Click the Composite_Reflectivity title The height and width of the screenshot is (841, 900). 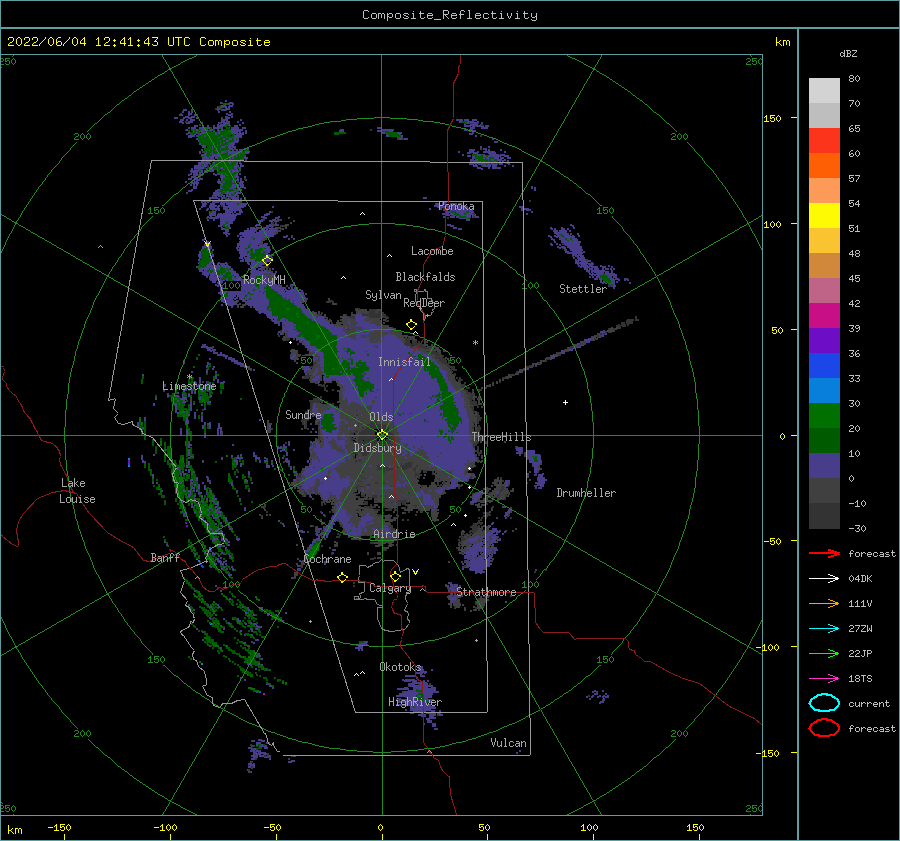coord(450,15)
